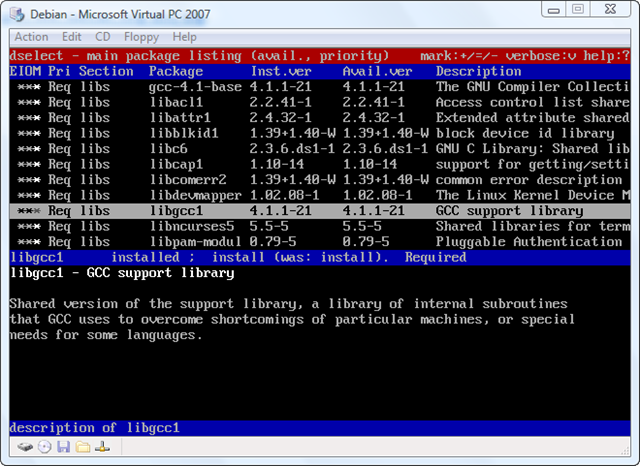Click the Inst.ver column header

pos(281,71)
